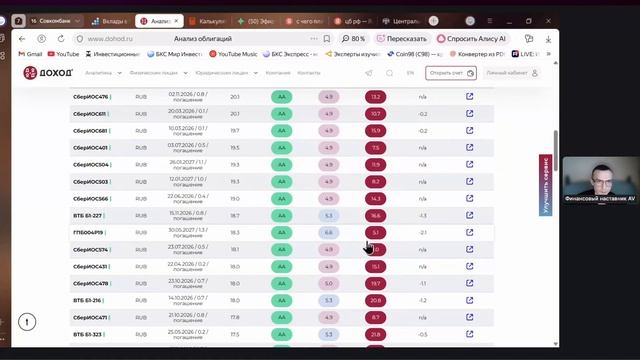Screen dimensions: 640x360
Task: Click the Доходъ logo
Action: [48, 73]
